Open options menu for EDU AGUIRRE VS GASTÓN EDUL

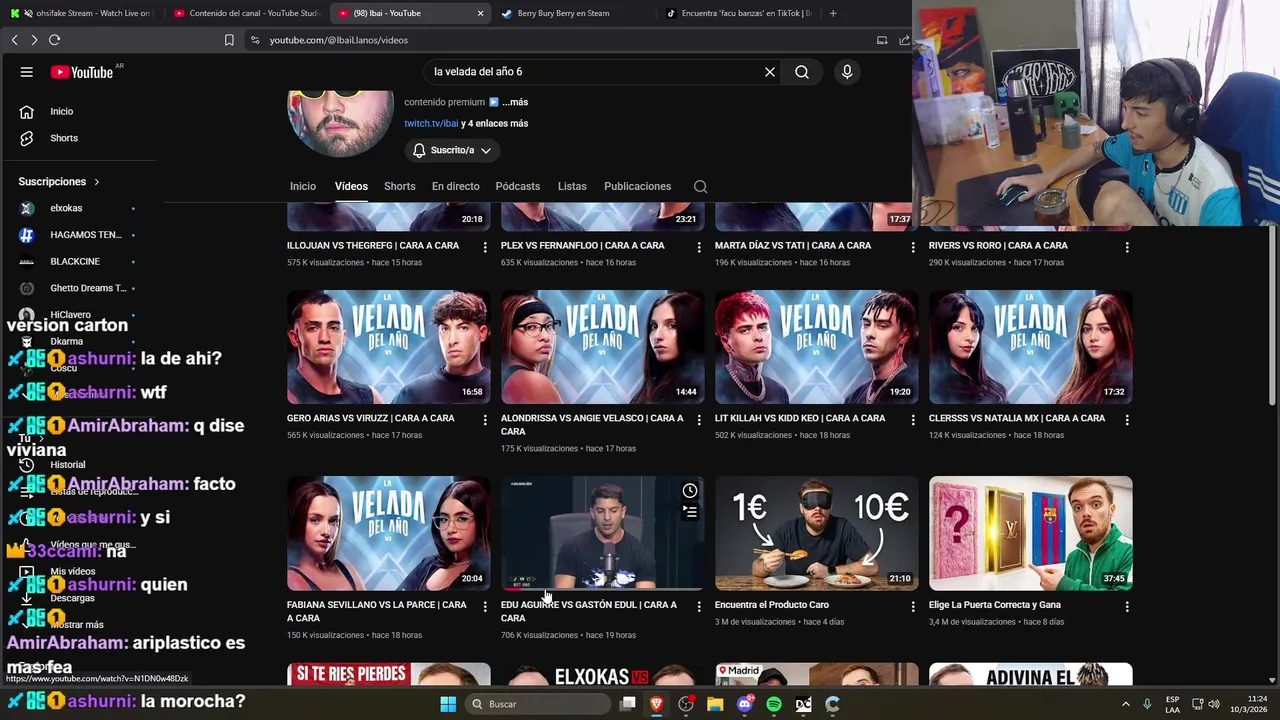699,607
